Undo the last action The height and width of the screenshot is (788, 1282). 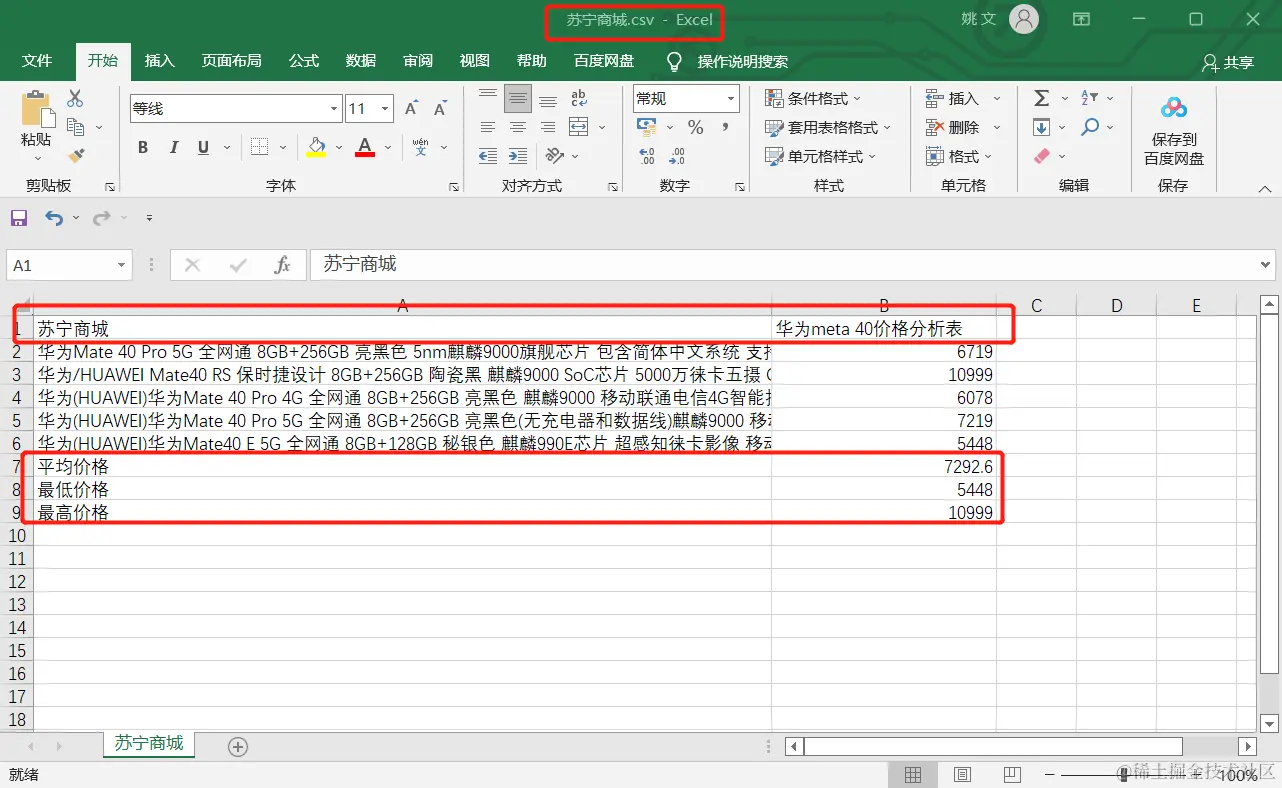(53, 217)
